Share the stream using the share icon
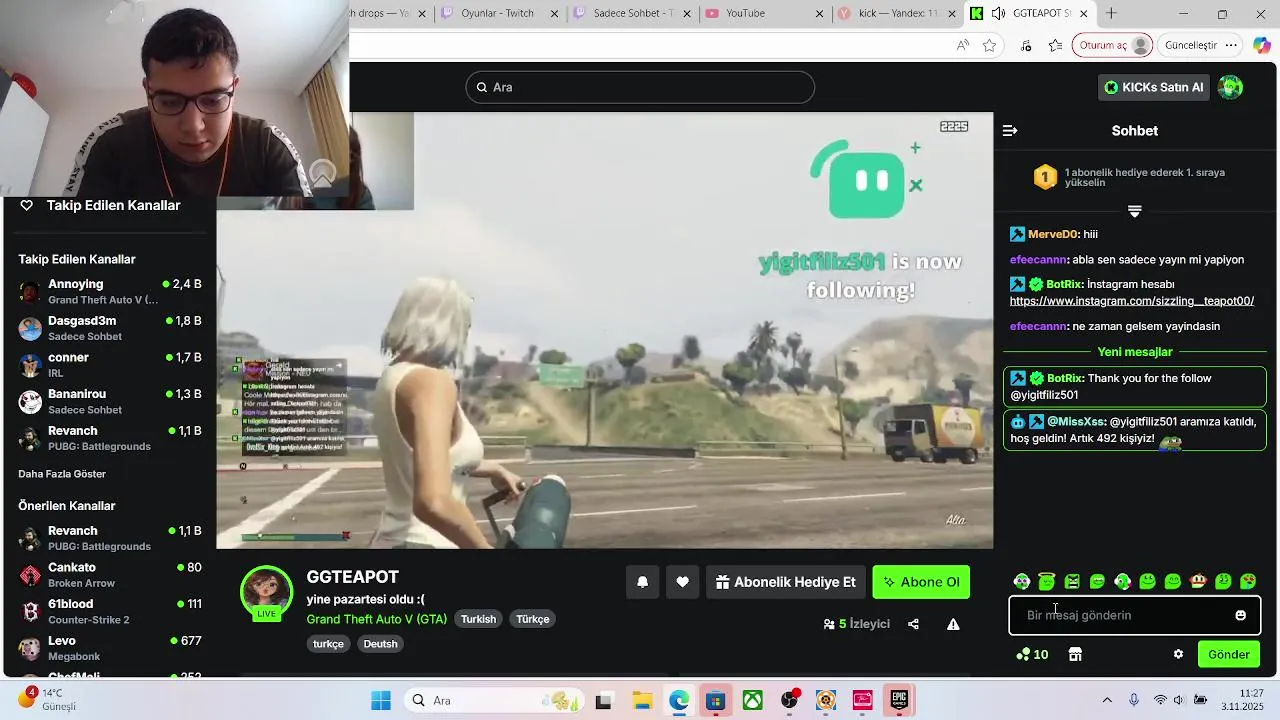Viewport: 1280px width, 720px height. (x=913, y=624)
